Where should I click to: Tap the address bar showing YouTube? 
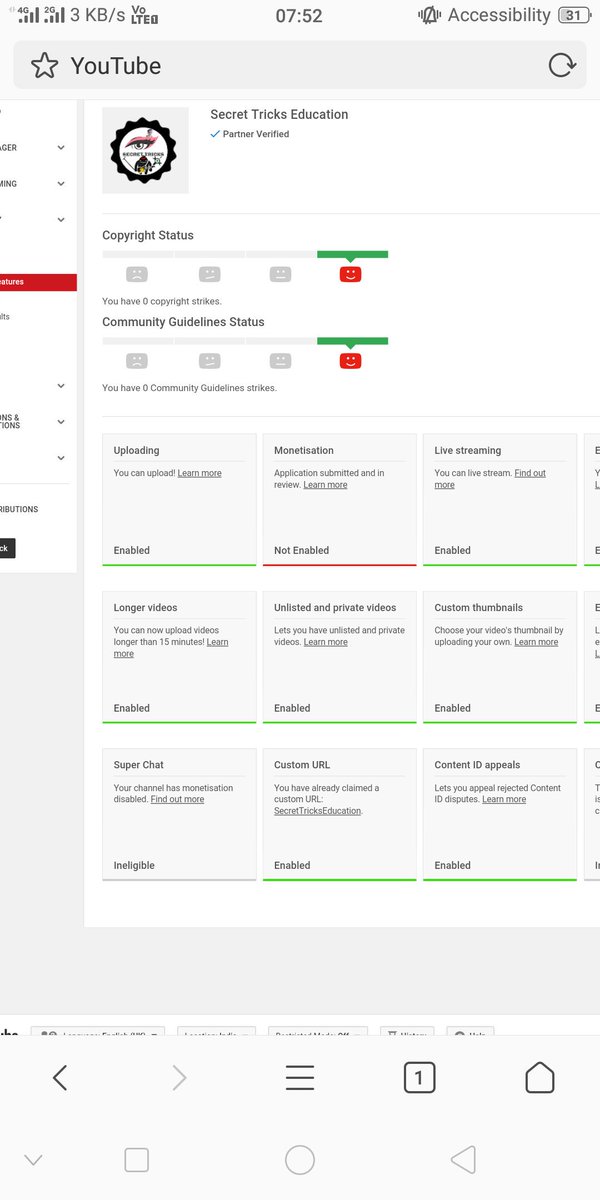point(300,66)
